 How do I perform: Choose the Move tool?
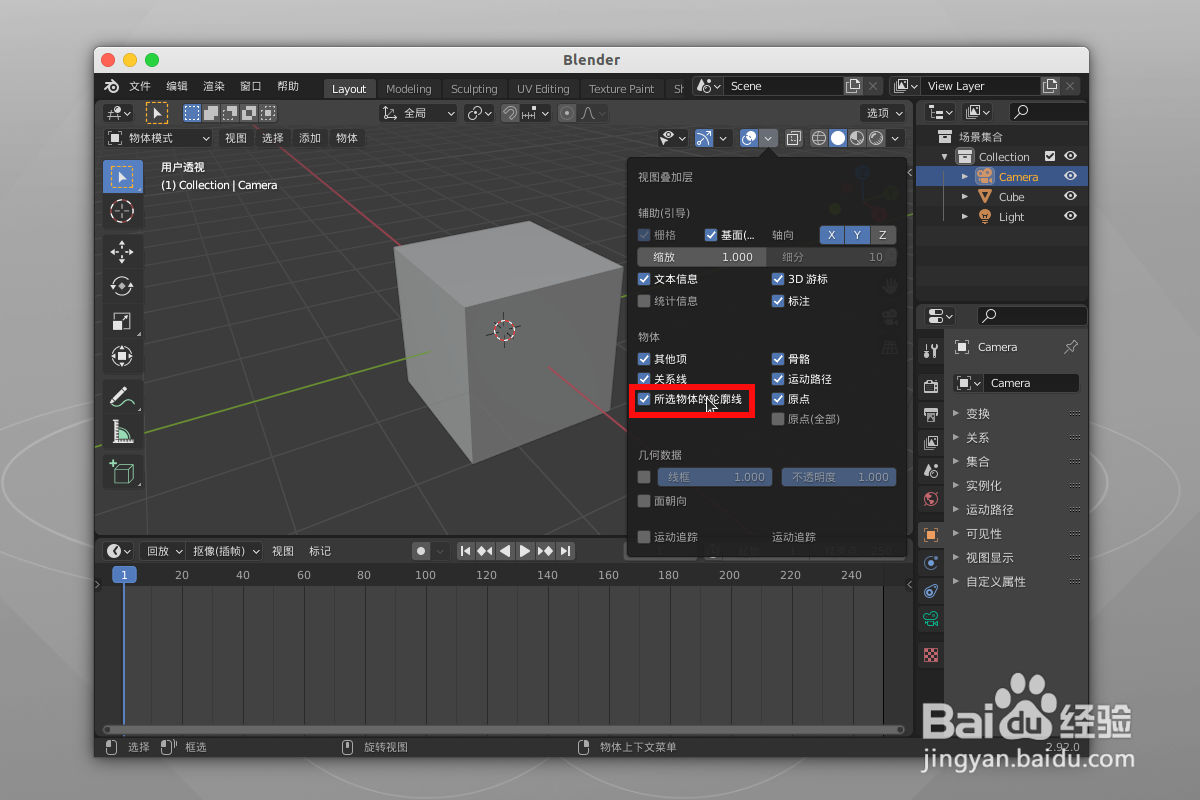[x=122, y=252]
